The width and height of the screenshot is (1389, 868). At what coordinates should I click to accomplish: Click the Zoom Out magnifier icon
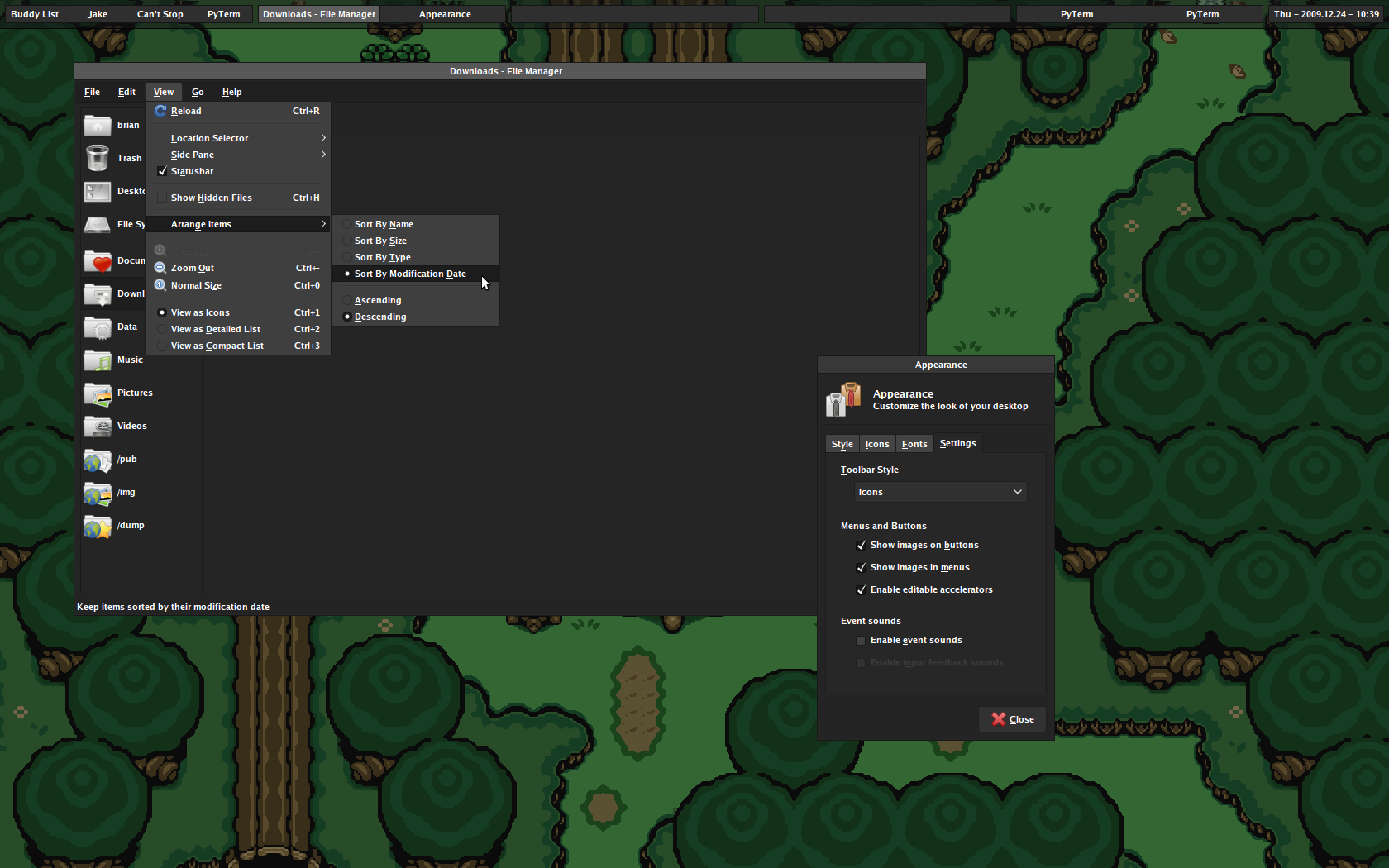pyautogui.click(x=160, y=268)
